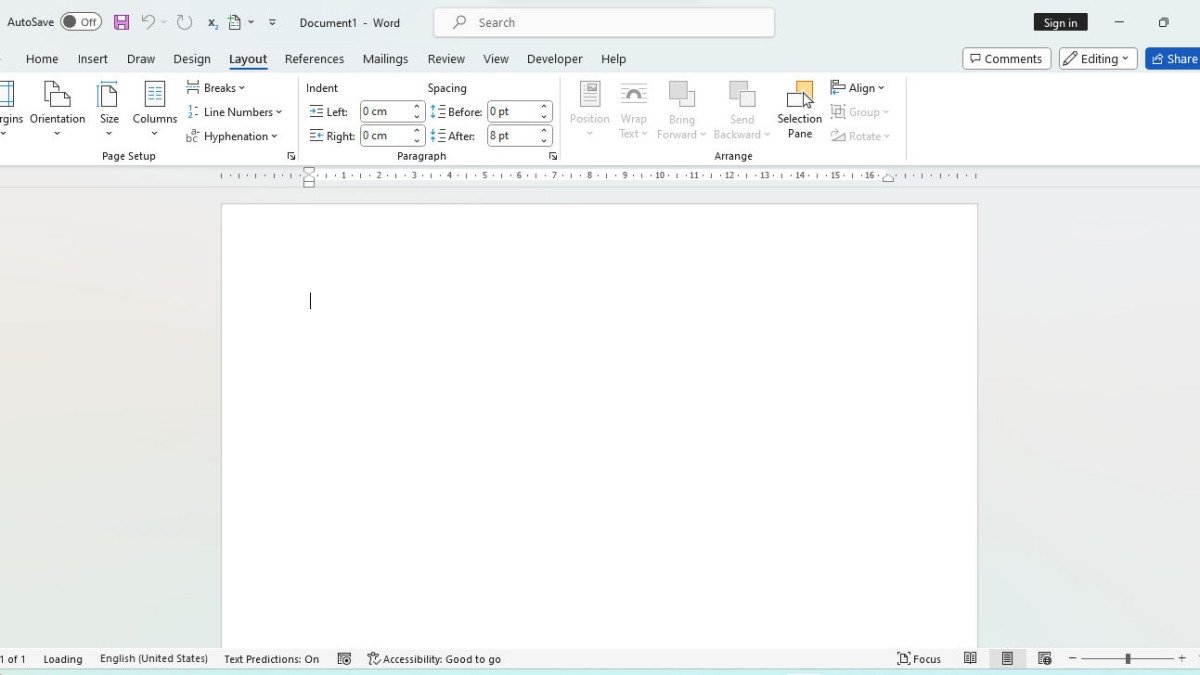Click the Read Mode icon in status bar
Viewport: 1200px width, 675px height.
(x=970, y=658)
